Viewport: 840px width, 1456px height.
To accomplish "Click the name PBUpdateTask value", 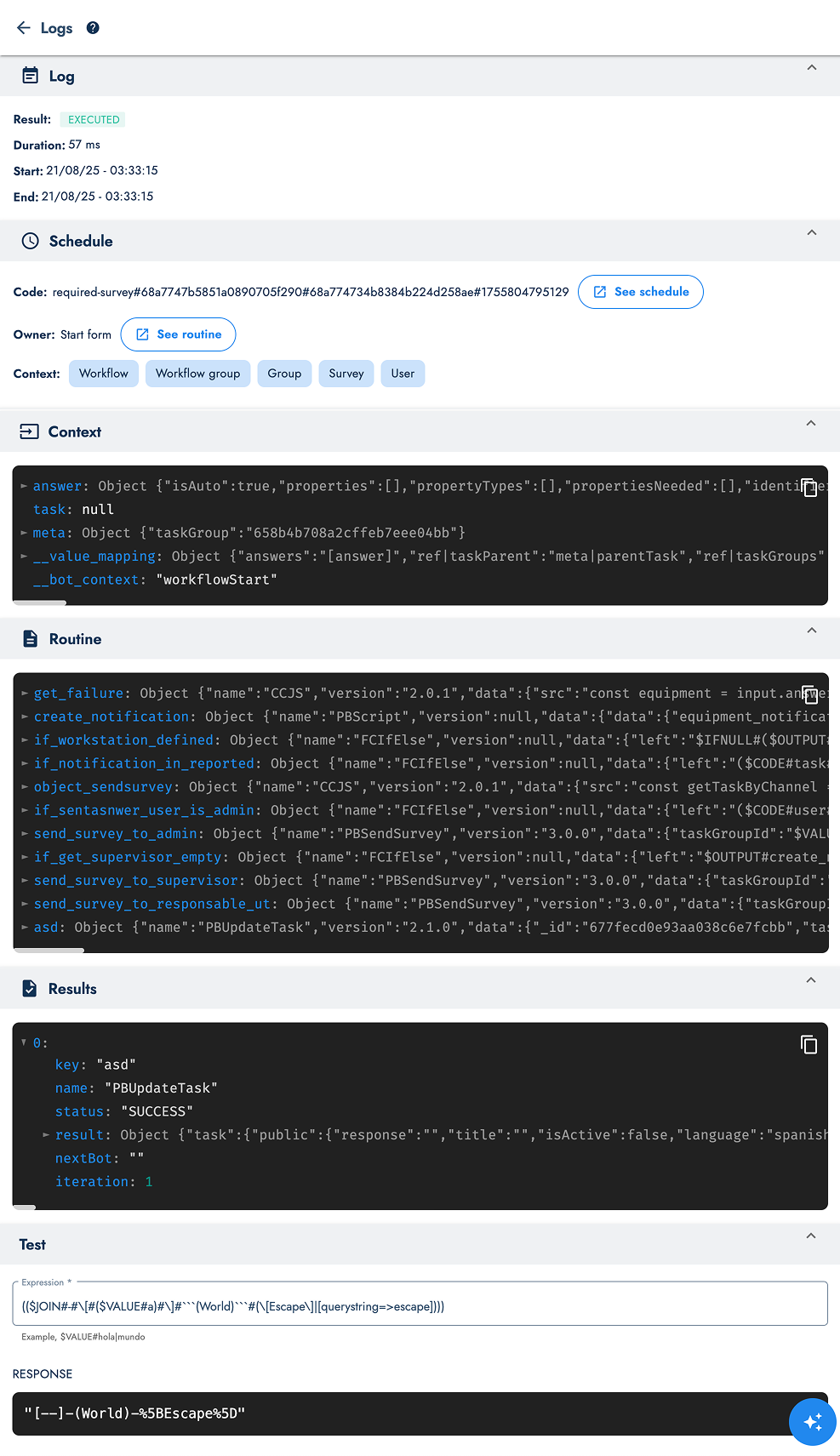I will pyautogui.click(x=161, y=1088).
